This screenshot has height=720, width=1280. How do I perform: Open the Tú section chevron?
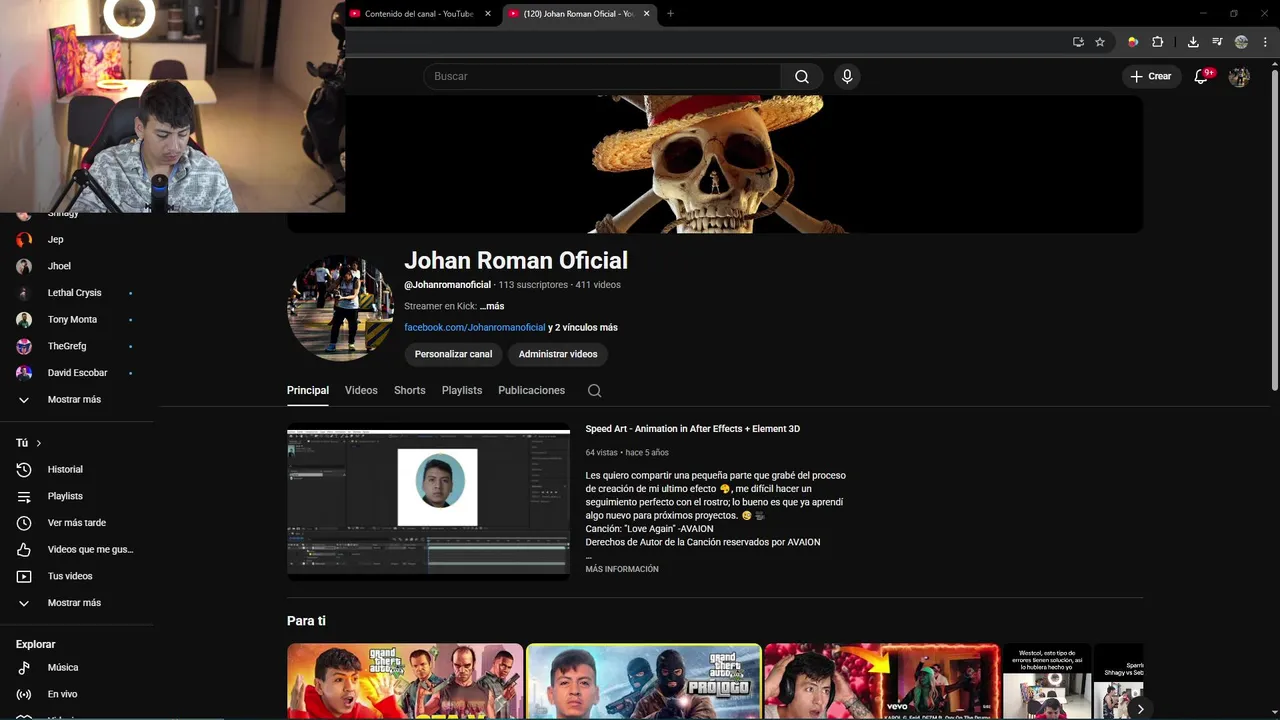pos(39,443)
